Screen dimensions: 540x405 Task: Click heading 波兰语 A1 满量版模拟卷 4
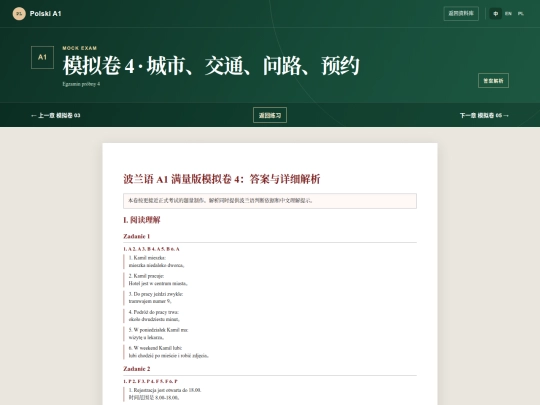pos(221,179)
